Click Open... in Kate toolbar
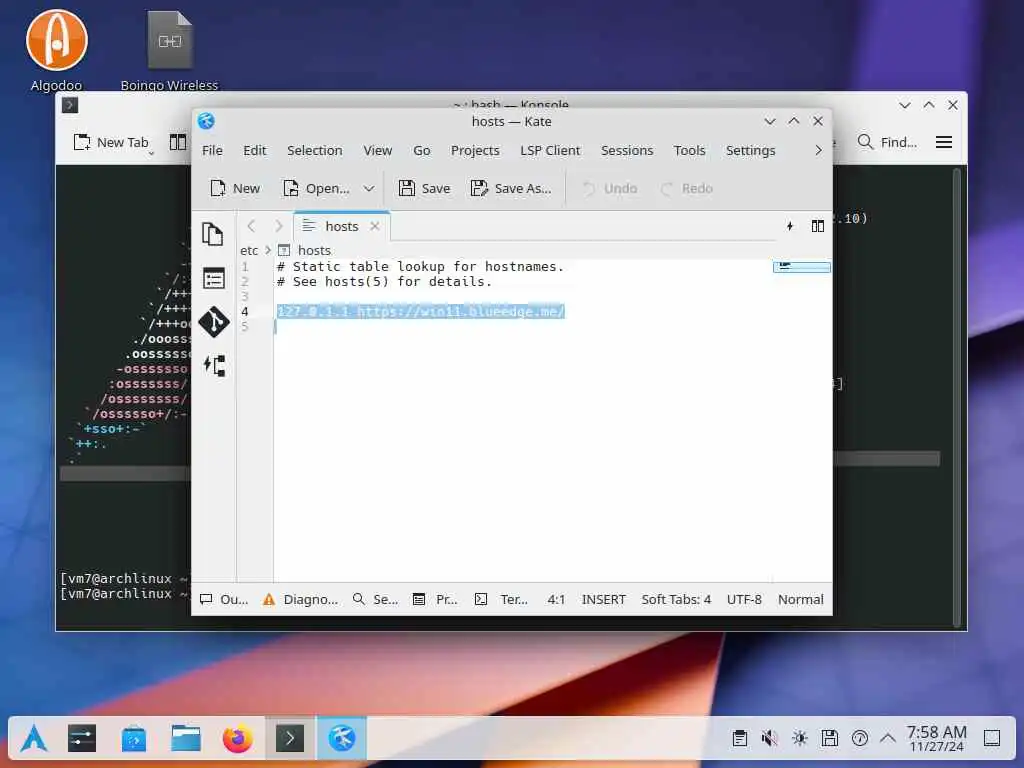1024x768 pixels. click(x=317, y=189)
